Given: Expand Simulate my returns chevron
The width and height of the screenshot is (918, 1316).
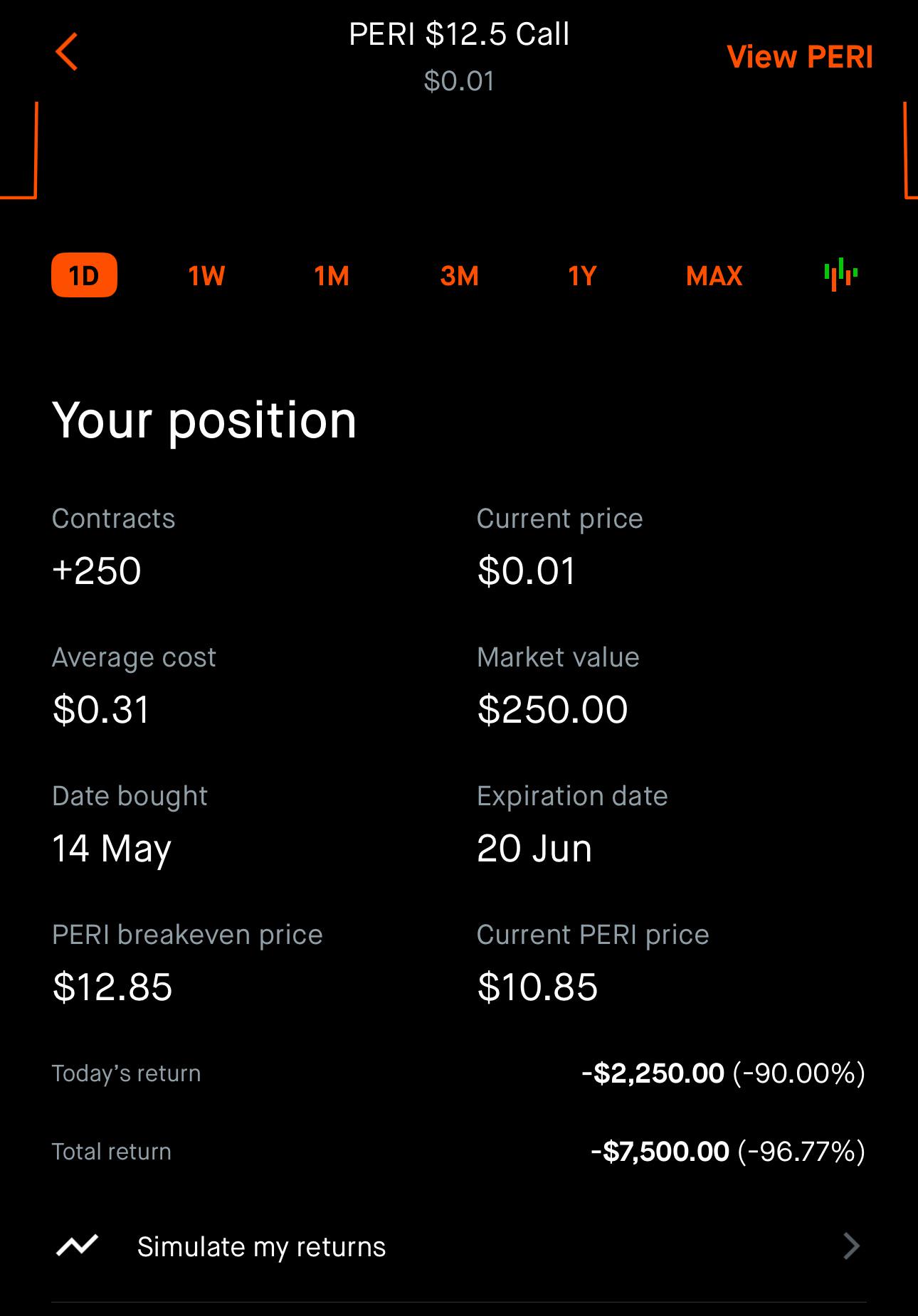Looking at the screenshot, I should coord(851,1246).
